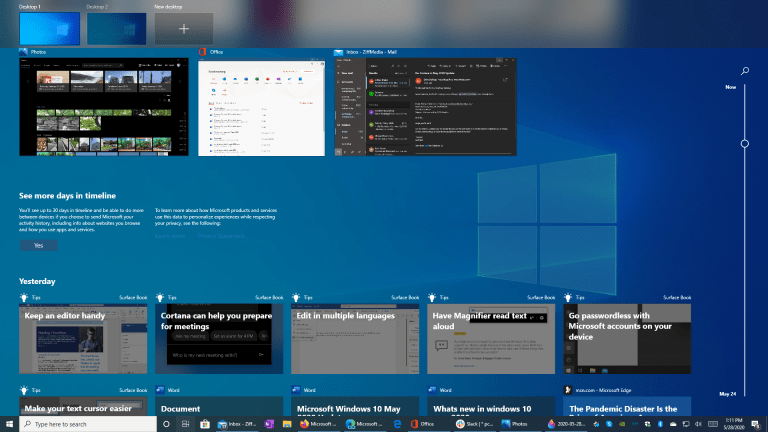
Task: Open Word Microsoft Windows 10 May activity
Action: [355, 407]
